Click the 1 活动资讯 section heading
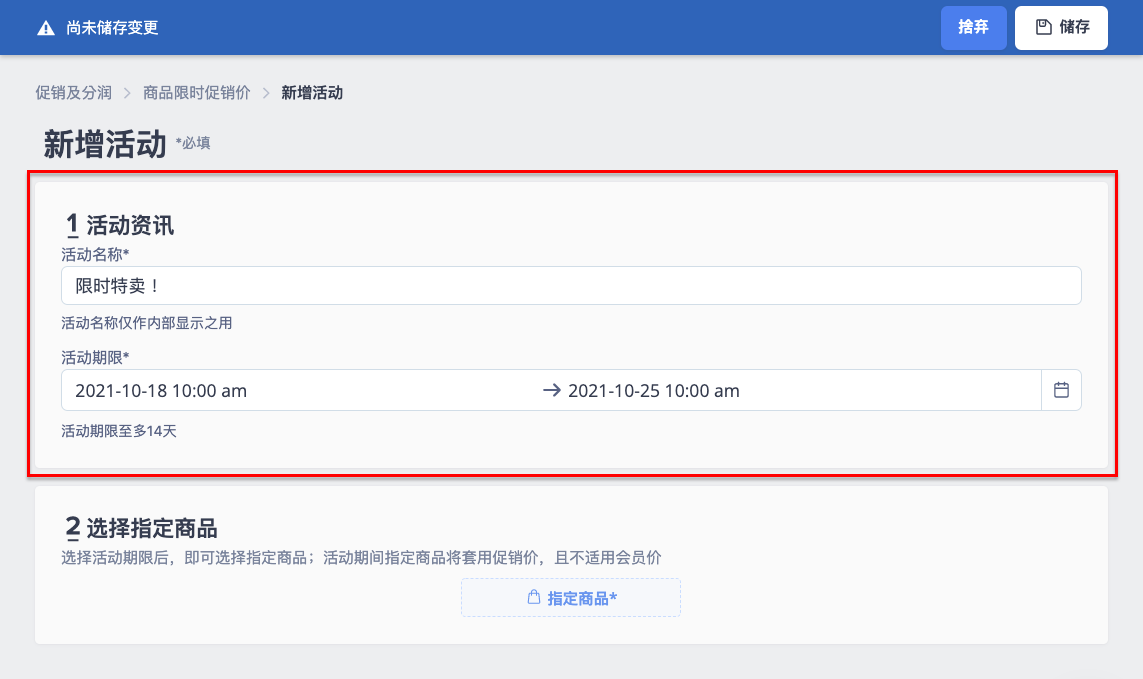1143x679 pixels. (x=120, y=225)
